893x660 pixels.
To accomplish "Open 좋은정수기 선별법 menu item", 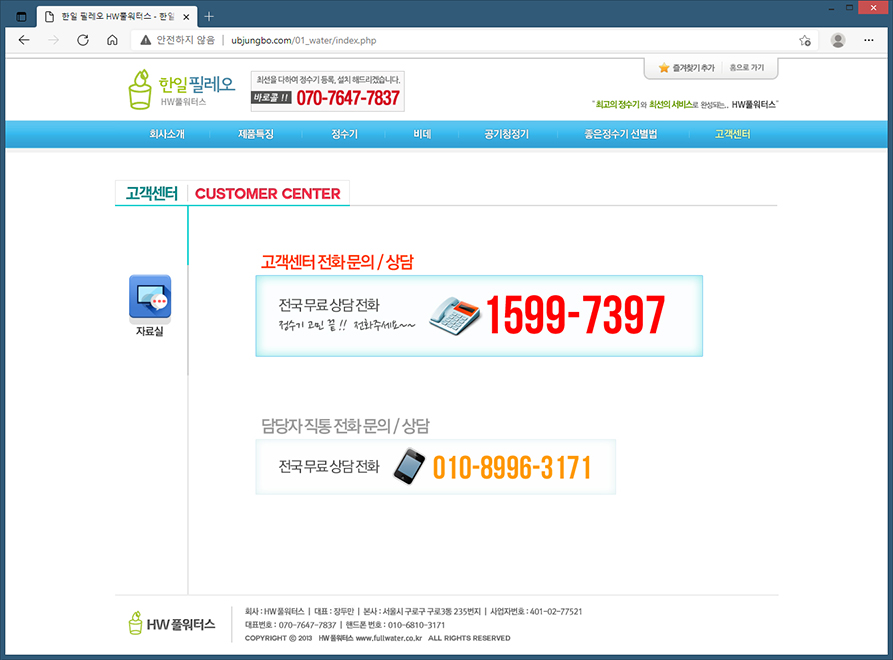I will (621, 134).
